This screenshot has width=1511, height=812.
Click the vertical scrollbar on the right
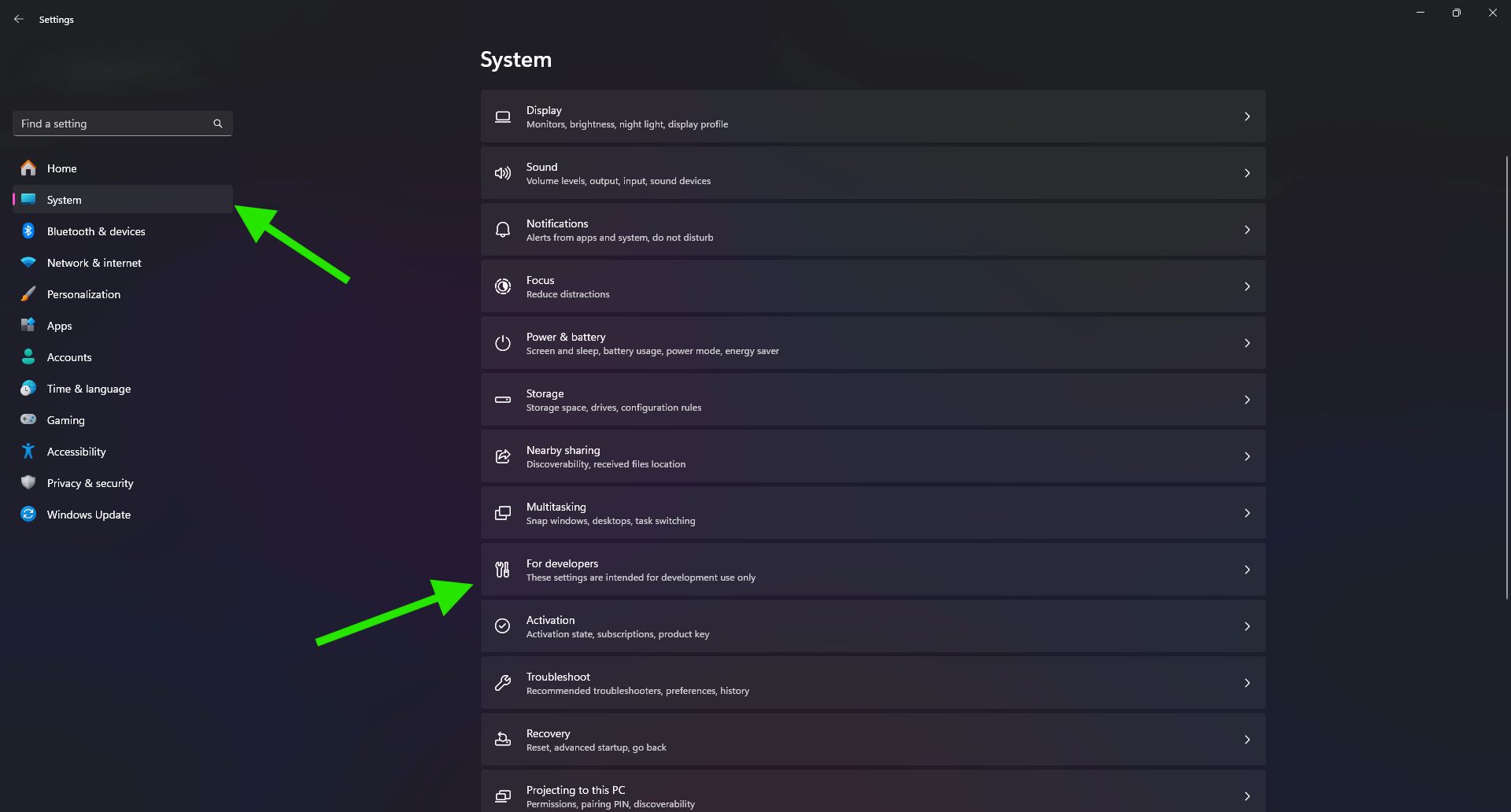pos(1506,378)
